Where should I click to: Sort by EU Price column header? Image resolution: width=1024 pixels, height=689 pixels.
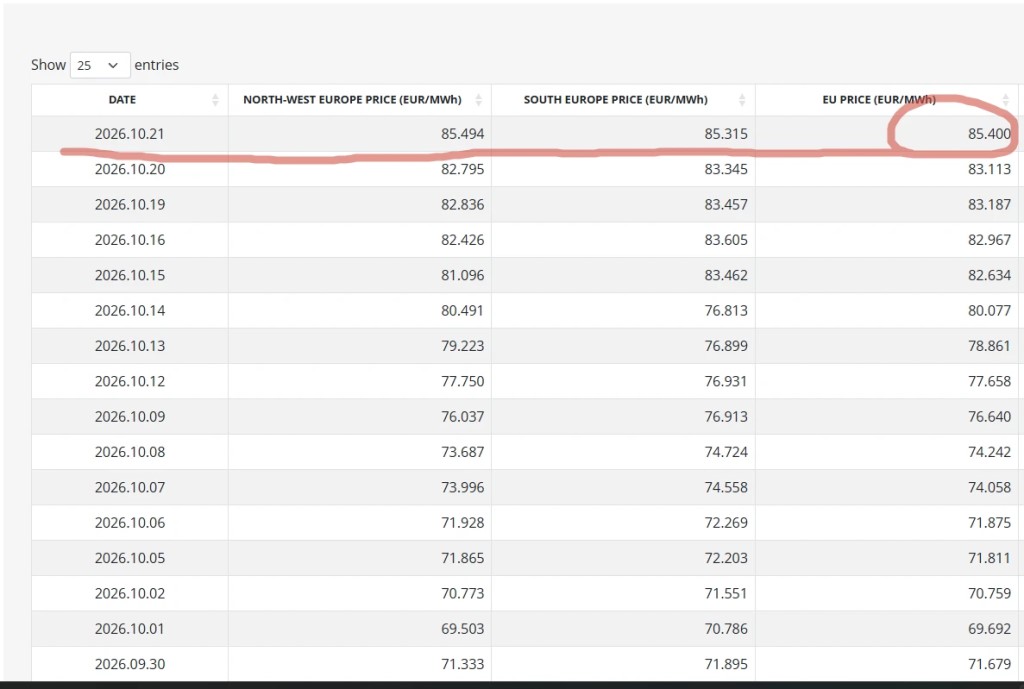click(886, 100)
